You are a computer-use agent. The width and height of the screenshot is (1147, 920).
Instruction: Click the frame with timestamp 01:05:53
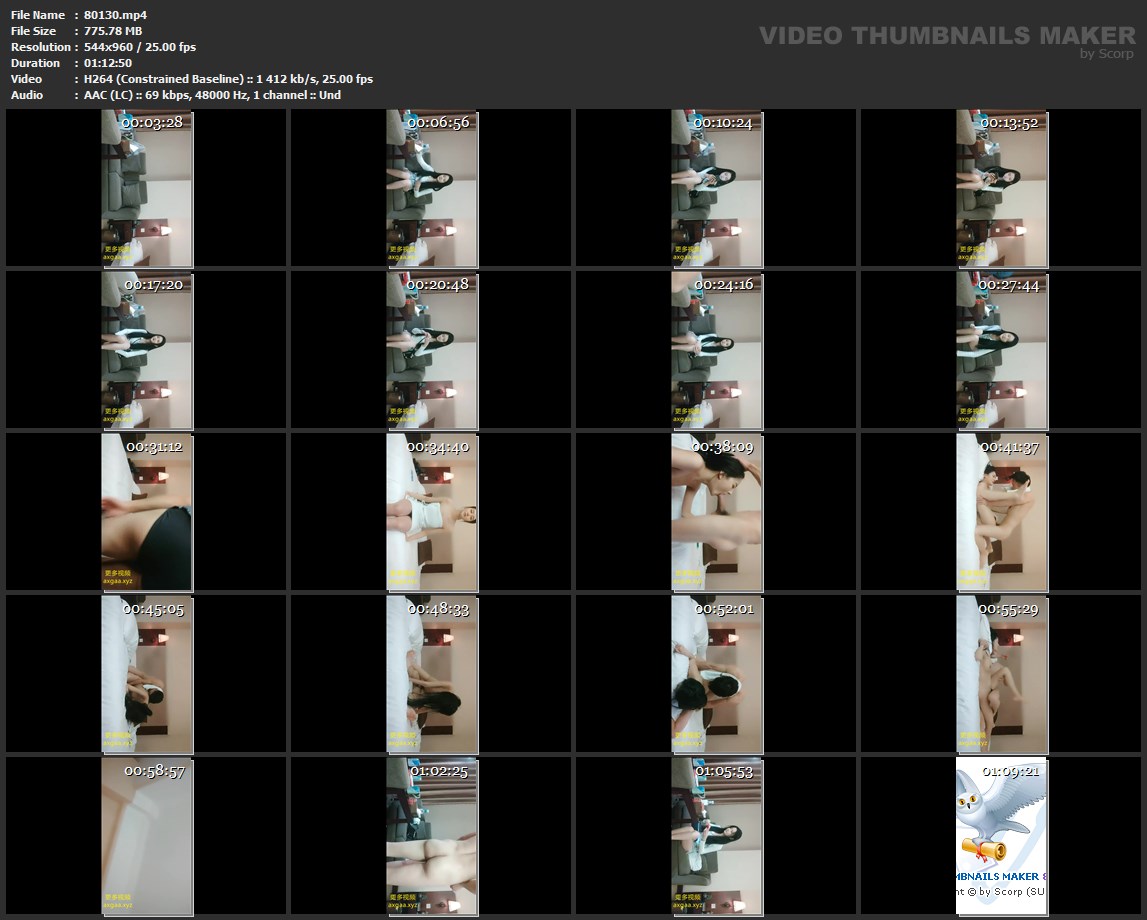(x=716, y=836)
